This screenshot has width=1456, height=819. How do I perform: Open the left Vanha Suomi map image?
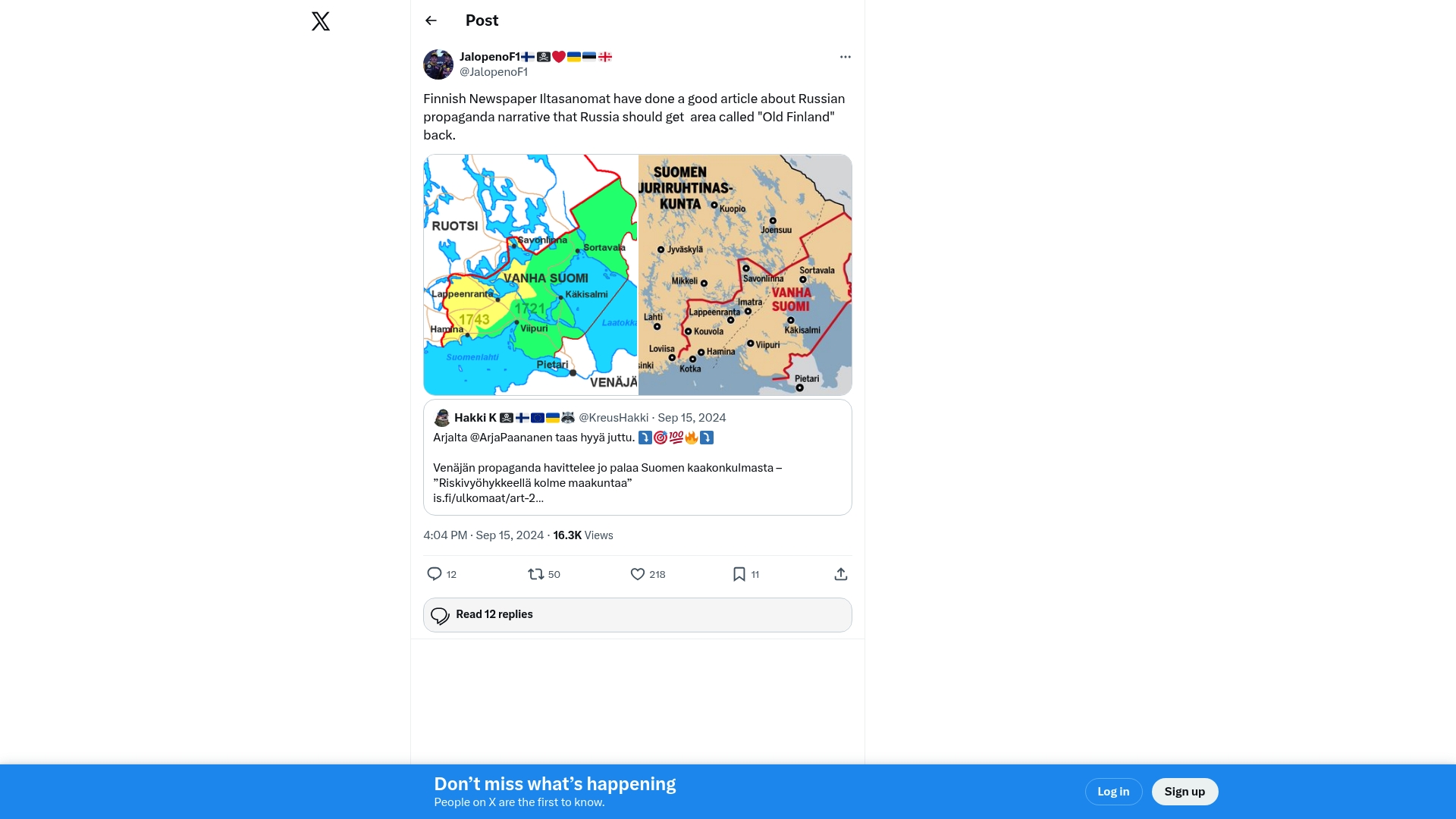click(531, 275)
